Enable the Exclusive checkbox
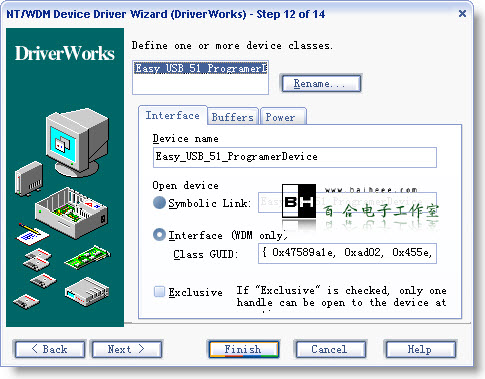The image size is (485, 379). [x=159, y=292]
